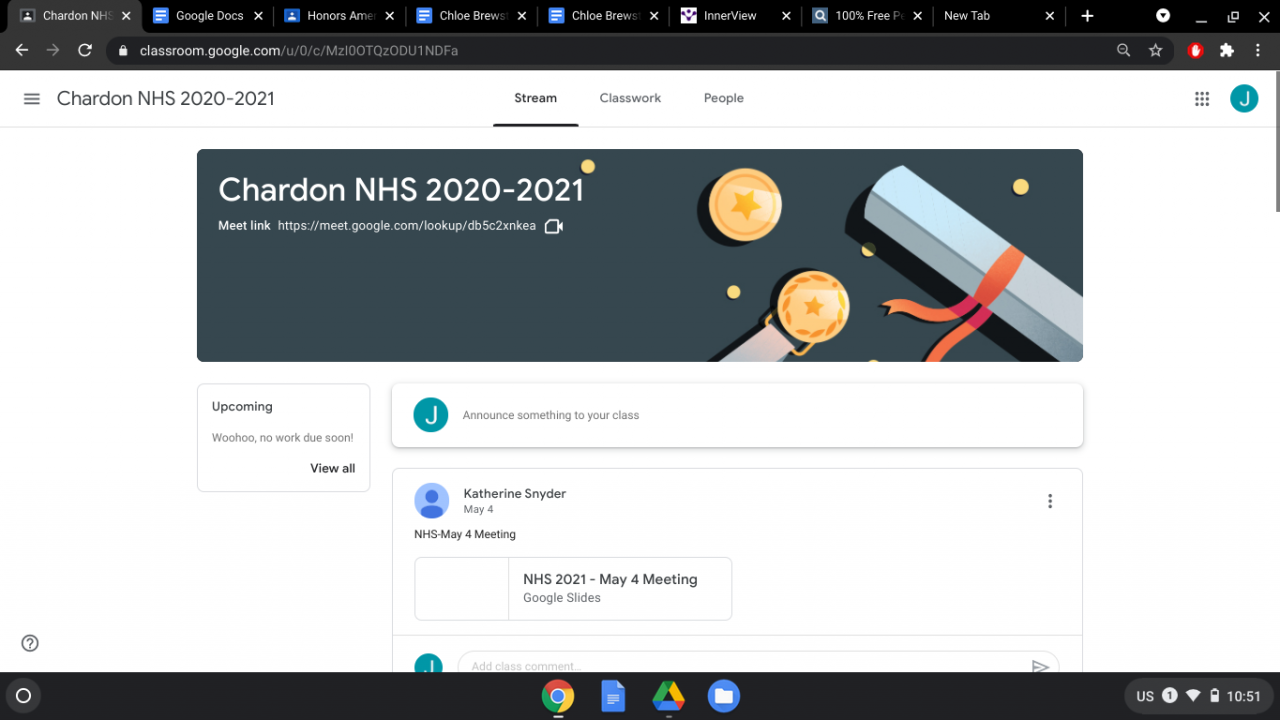This screenshot has height=720, width=1280.
Task: Click the help question mark icon
Action: (x=30, y=643)
